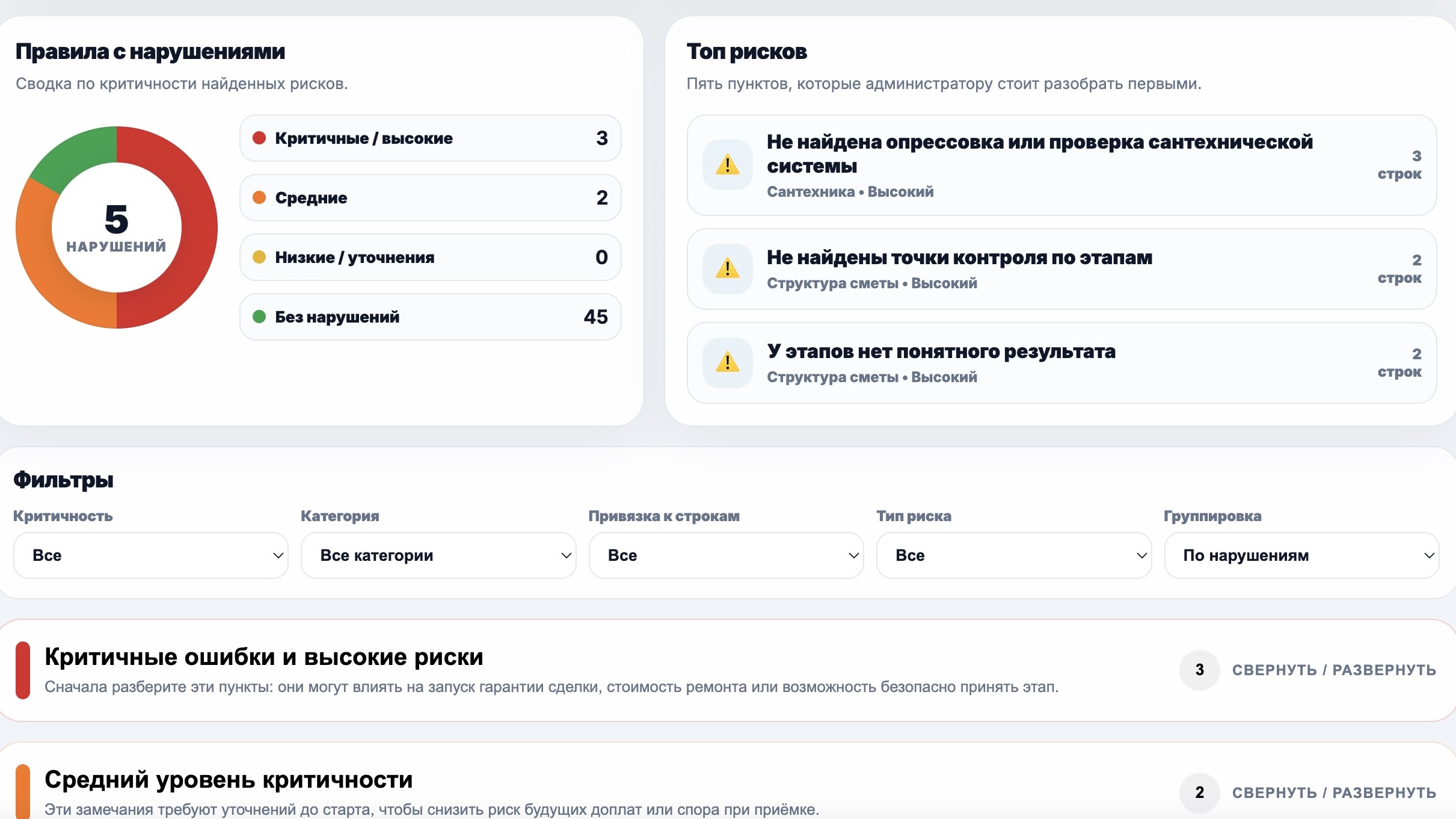This screenshot has height=819, width=1456.
Task: Click orange dot next to Средние
Action: pos(259,197)
